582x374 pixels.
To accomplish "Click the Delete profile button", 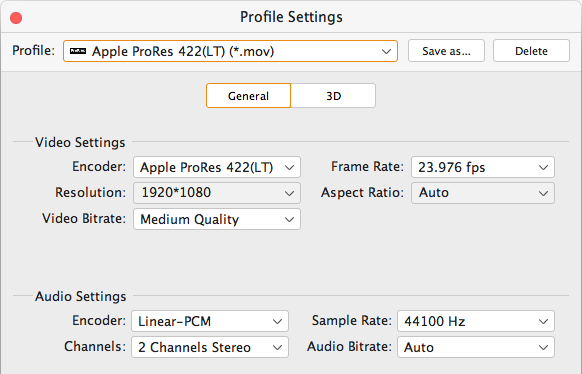I will click(x=531, y=51).
